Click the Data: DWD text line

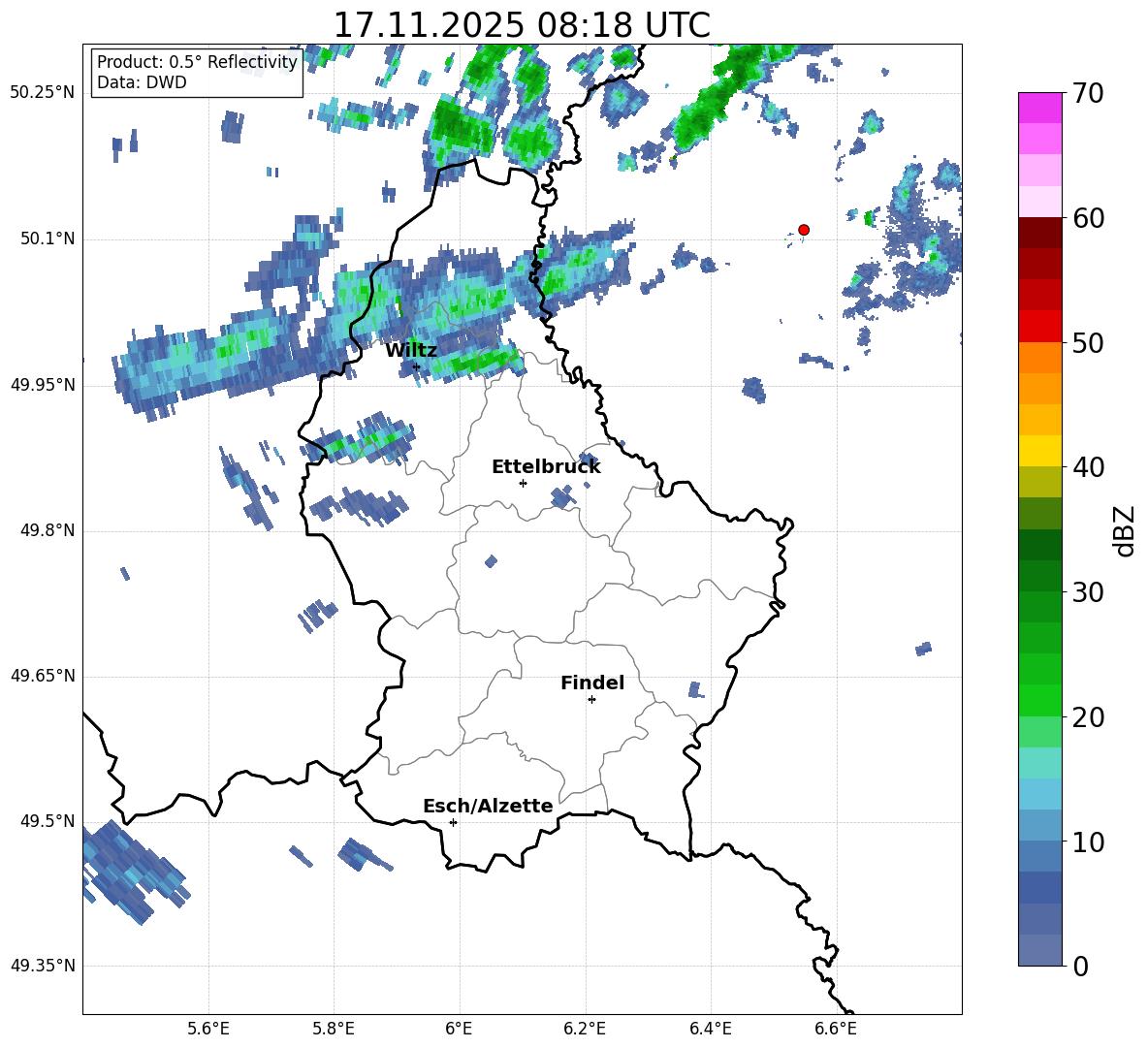tap(142, 82)
